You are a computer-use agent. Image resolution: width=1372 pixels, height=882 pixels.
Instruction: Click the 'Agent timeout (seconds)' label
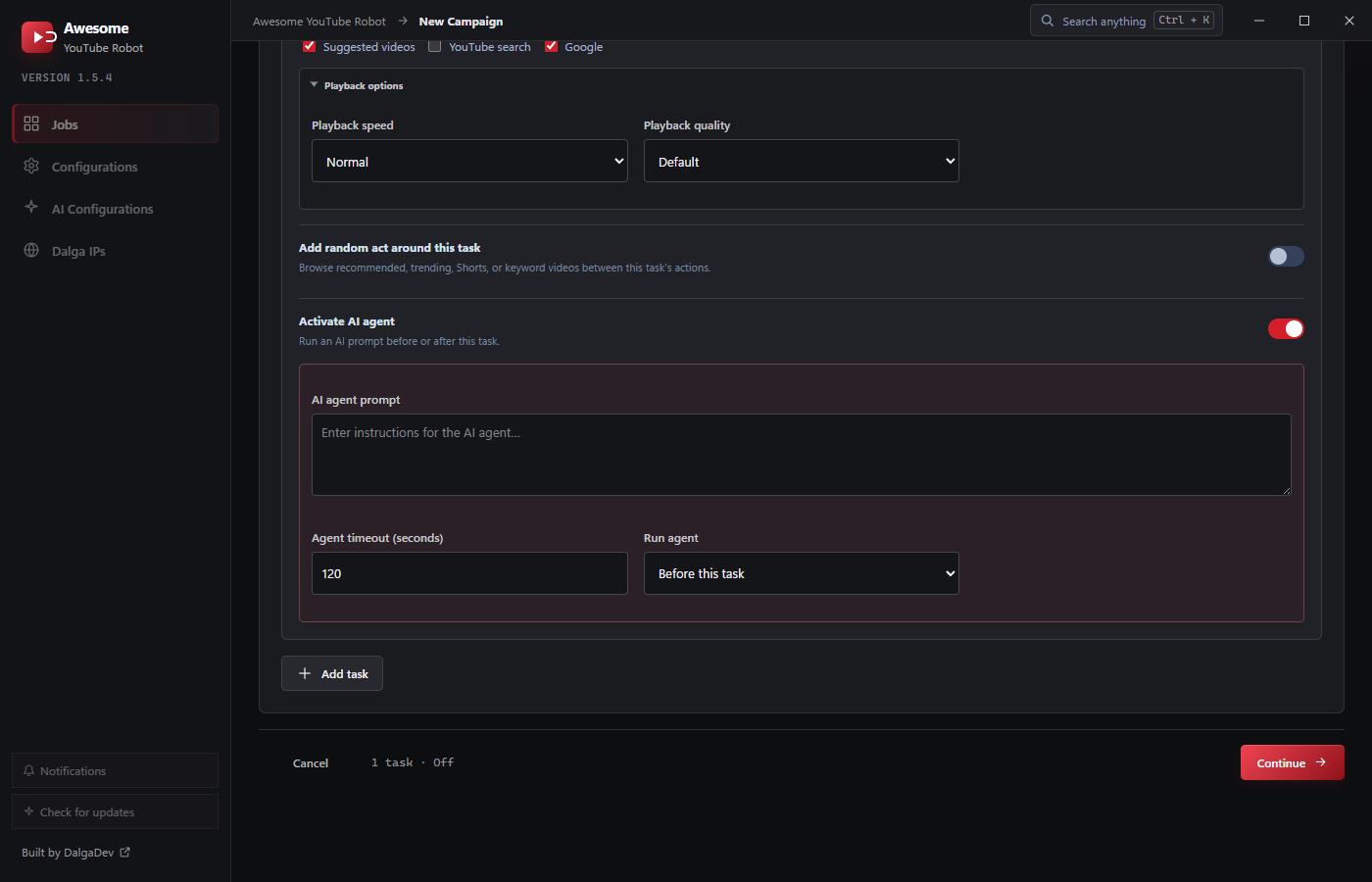[377, 538]
